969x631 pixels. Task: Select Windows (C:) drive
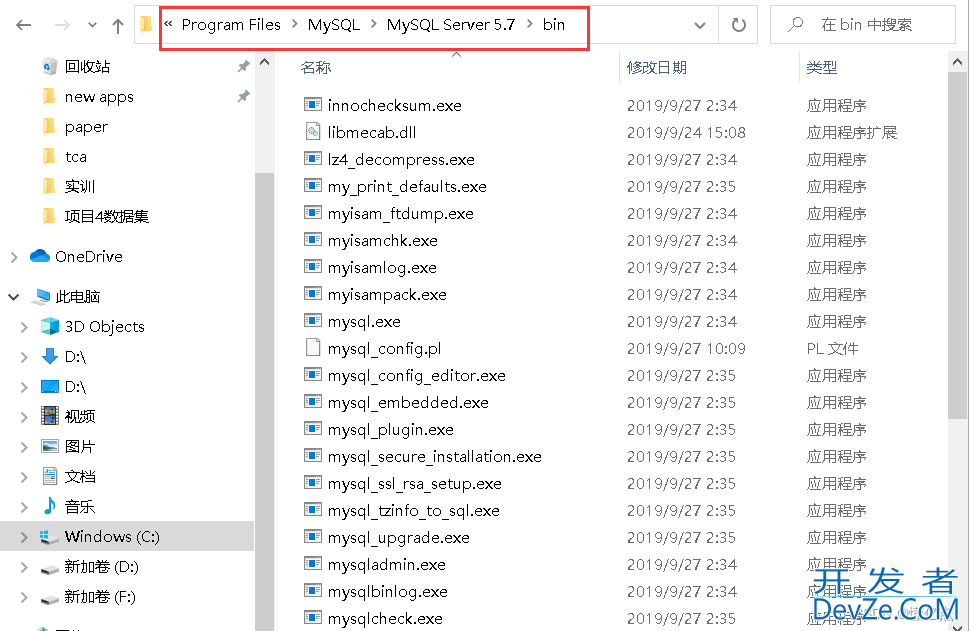click(x=112, y=536)
